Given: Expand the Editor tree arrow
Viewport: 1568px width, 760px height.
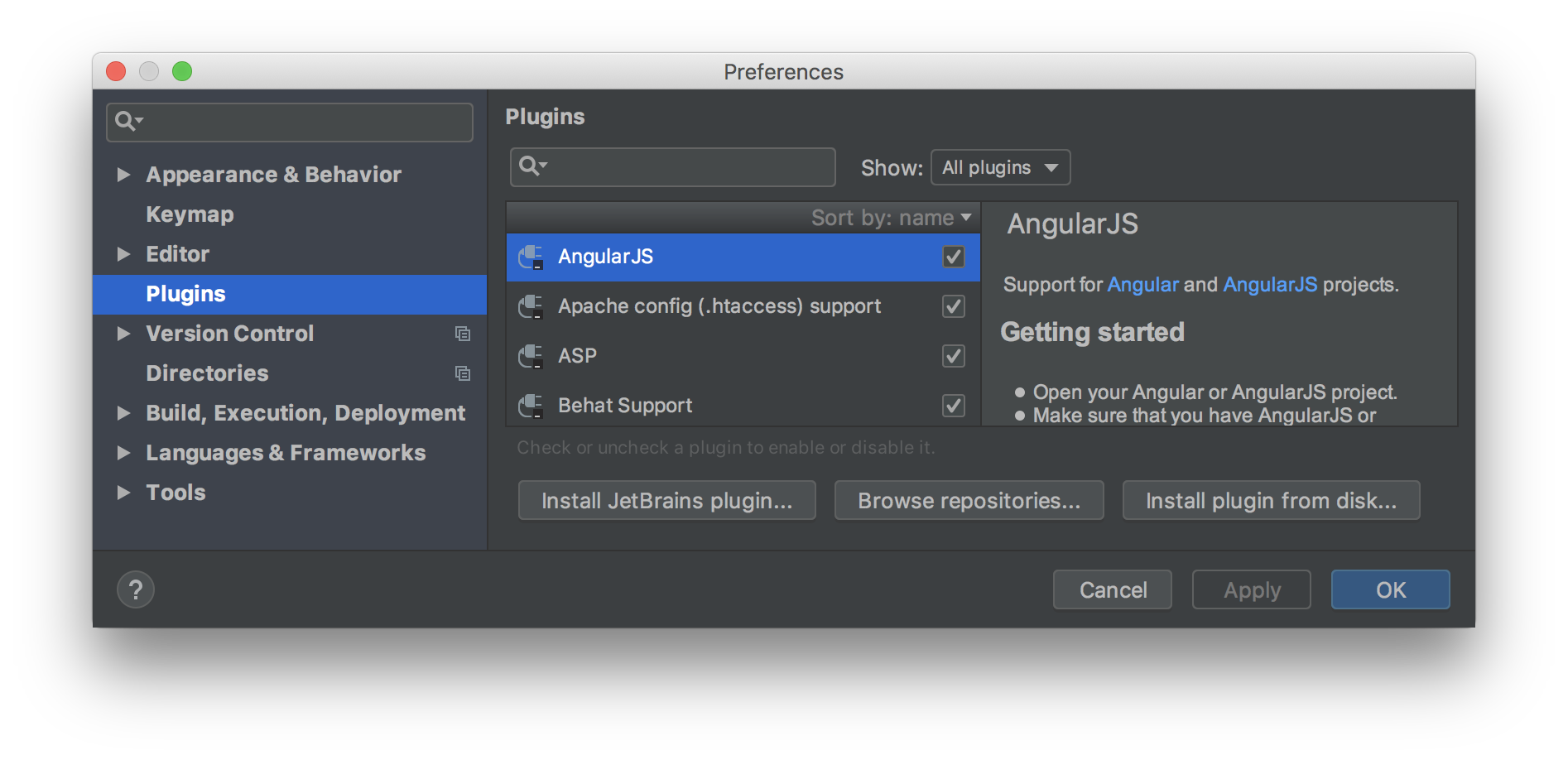Looking at the screenshot, I should 123,254.
